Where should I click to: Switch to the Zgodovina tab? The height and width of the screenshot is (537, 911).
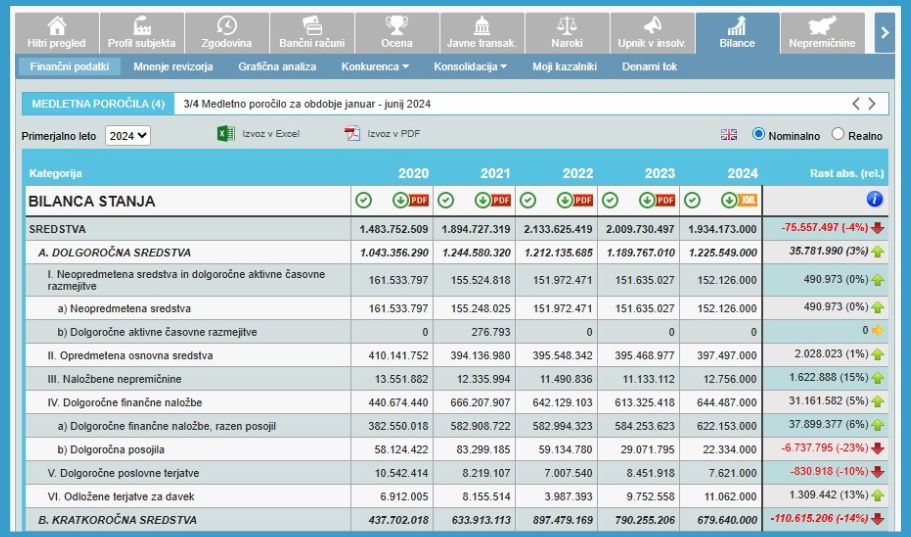tap(227, 33)
